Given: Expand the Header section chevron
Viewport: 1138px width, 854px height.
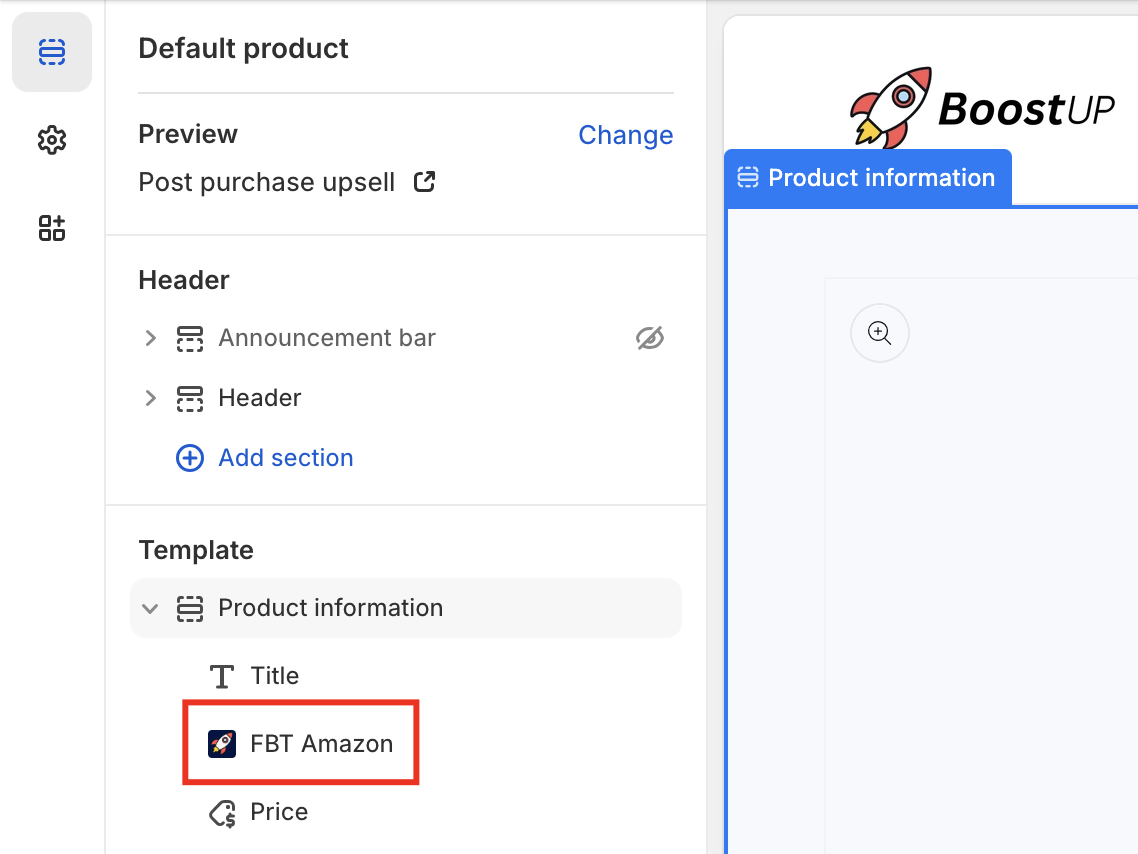Looking at the screenshot, I should 151,398.
